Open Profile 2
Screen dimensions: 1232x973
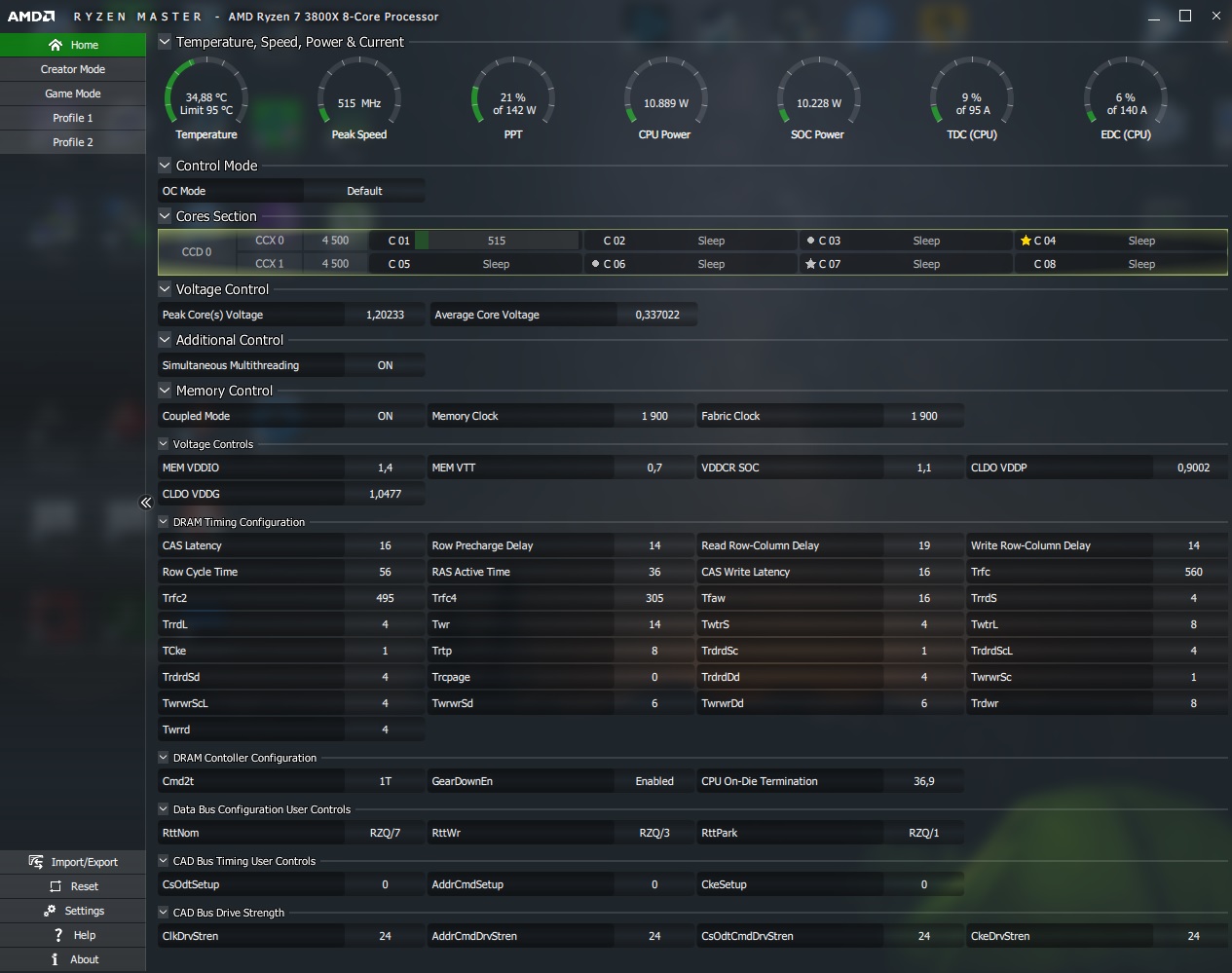(x=73, y=142)
